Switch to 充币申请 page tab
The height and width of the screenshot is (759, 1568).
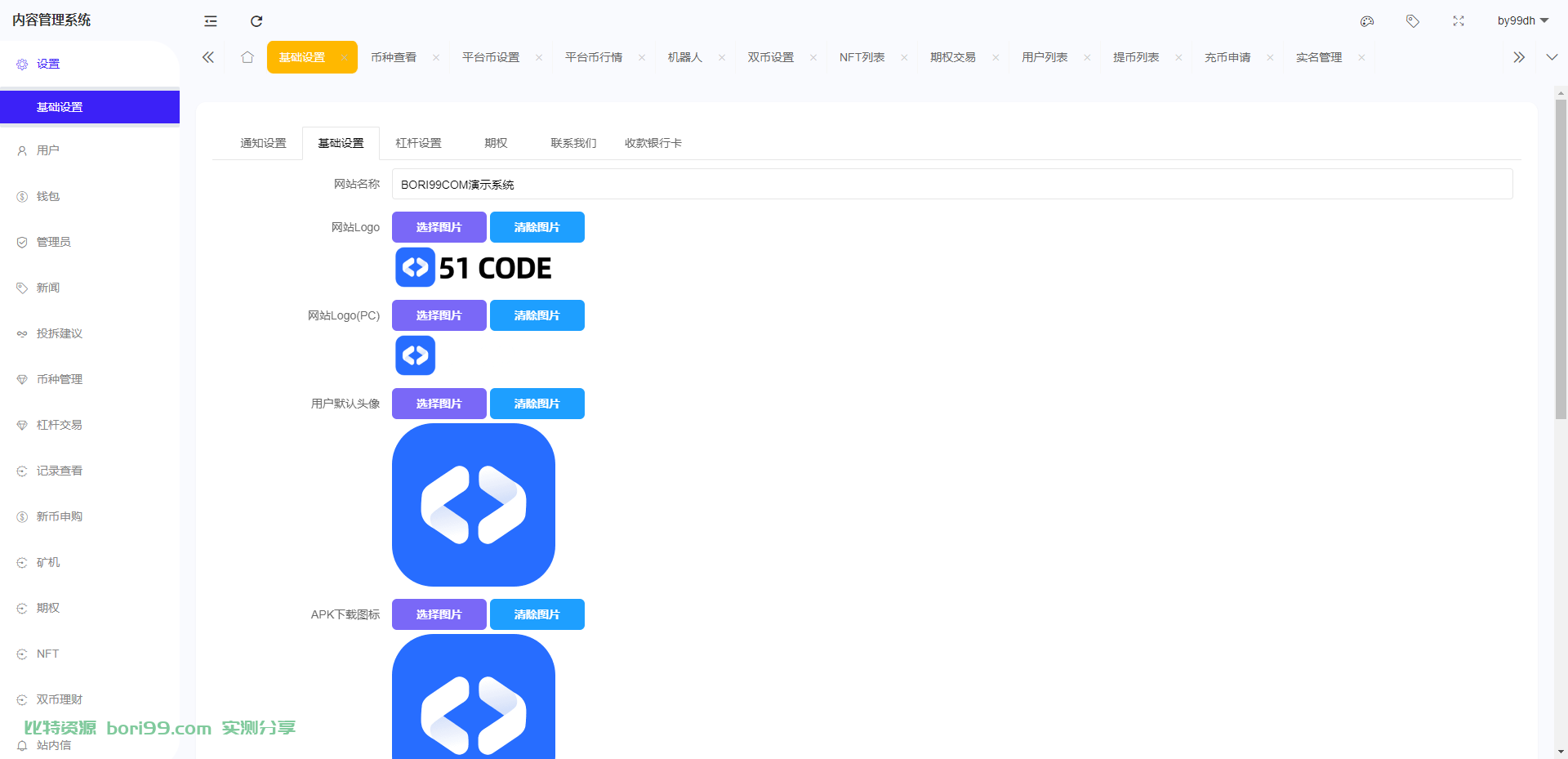coord(1227,57)
